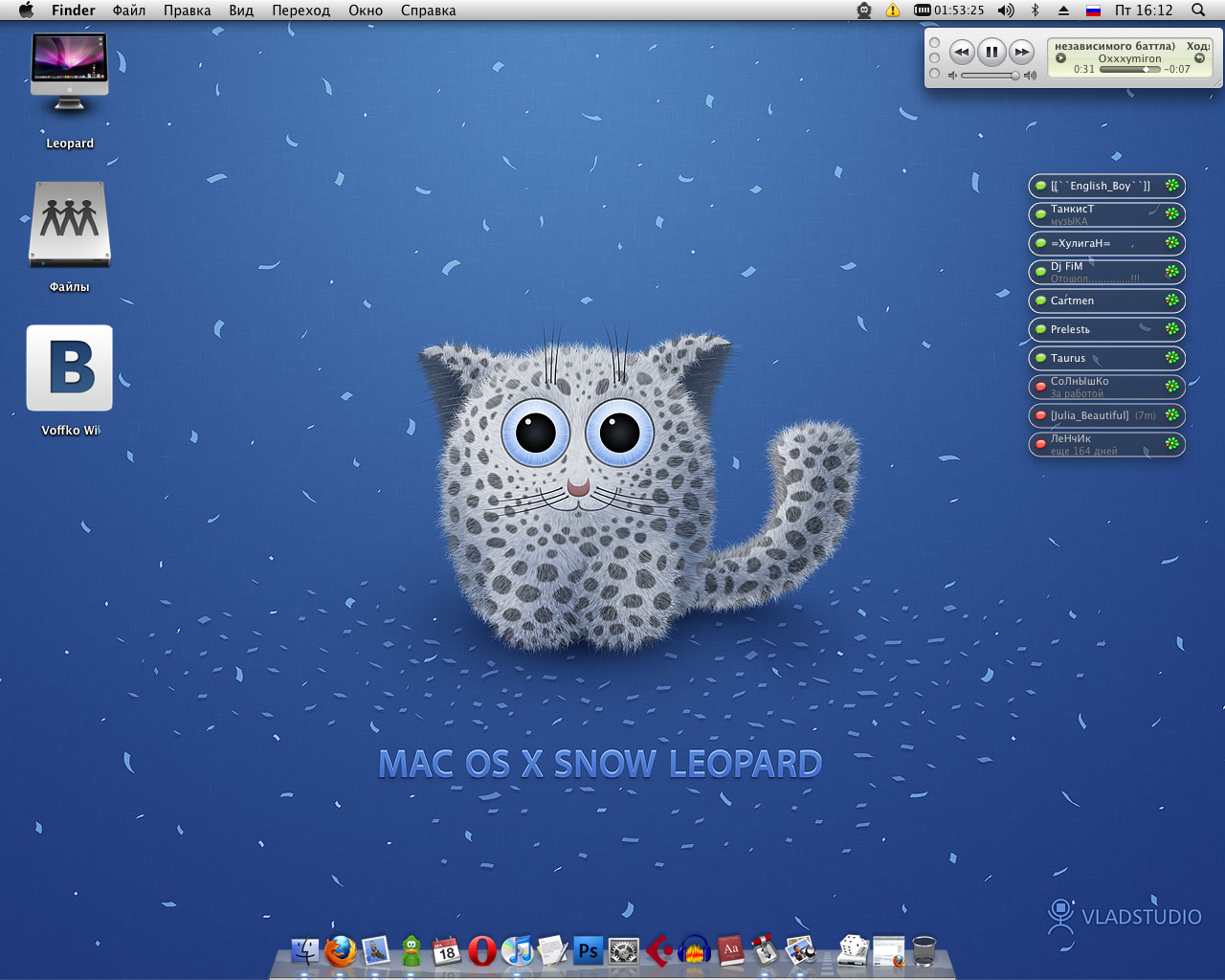1225x980 pixels.
Task: Open the Вид menu
Action: point(241,11)
